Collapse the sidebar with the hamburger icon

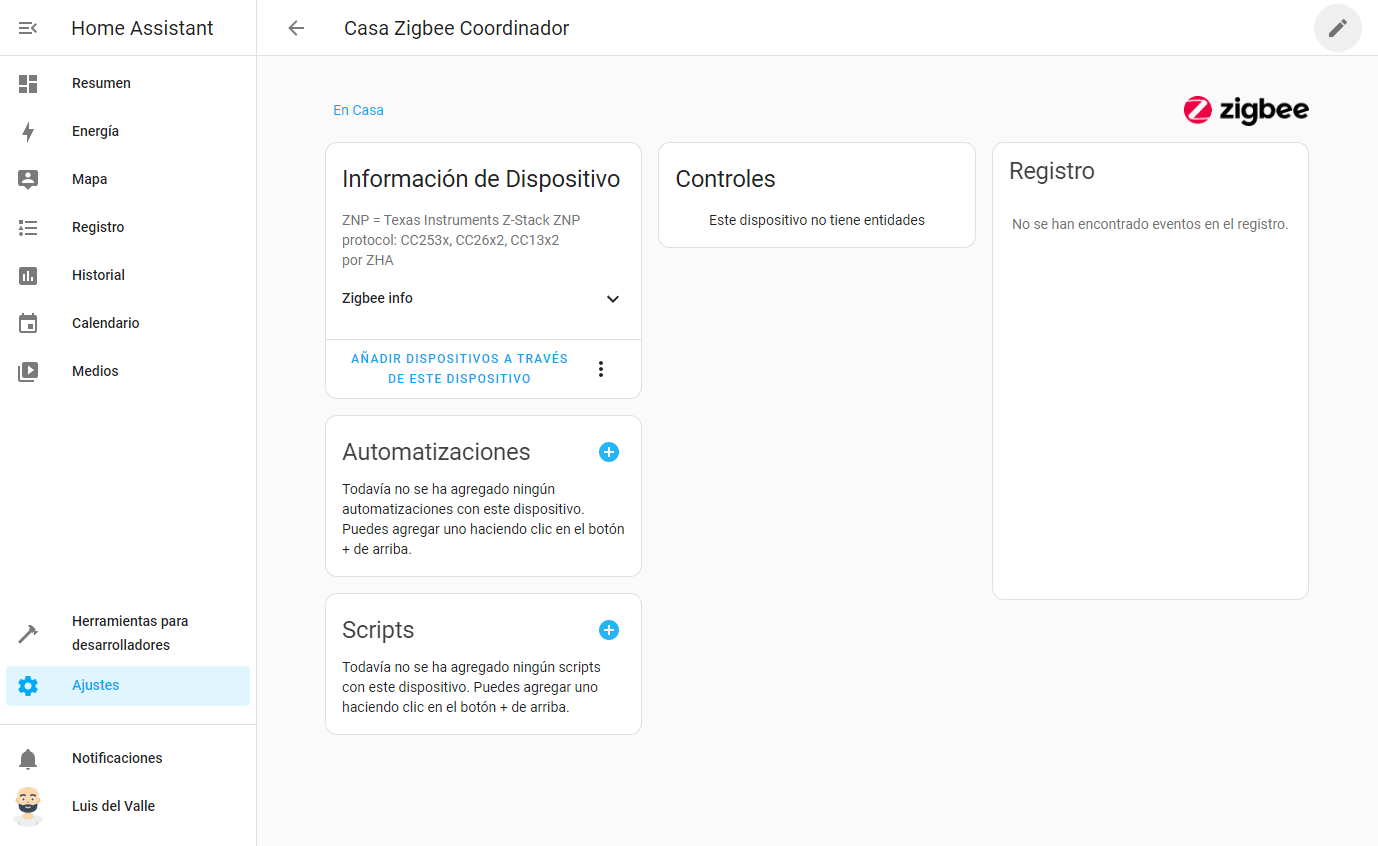28,28
